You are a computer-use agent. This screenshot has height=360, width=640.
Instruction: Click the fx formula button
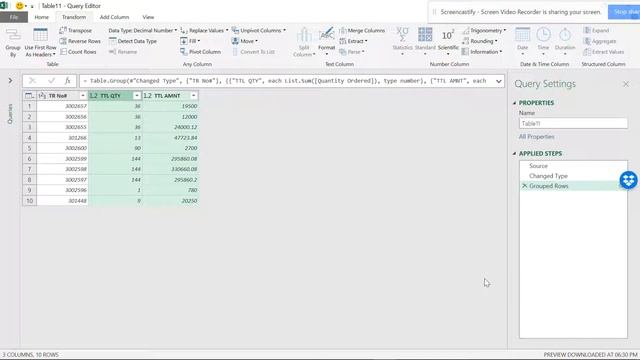point(68,81)
